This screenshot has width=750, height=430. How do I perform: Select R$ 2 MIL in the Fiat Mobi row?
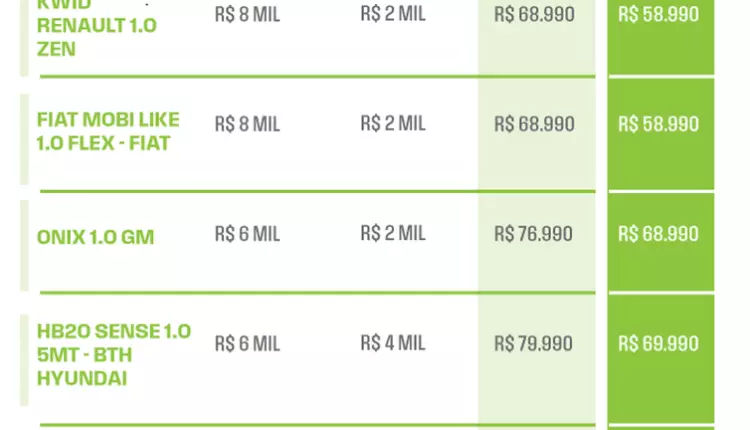point(393,124)
